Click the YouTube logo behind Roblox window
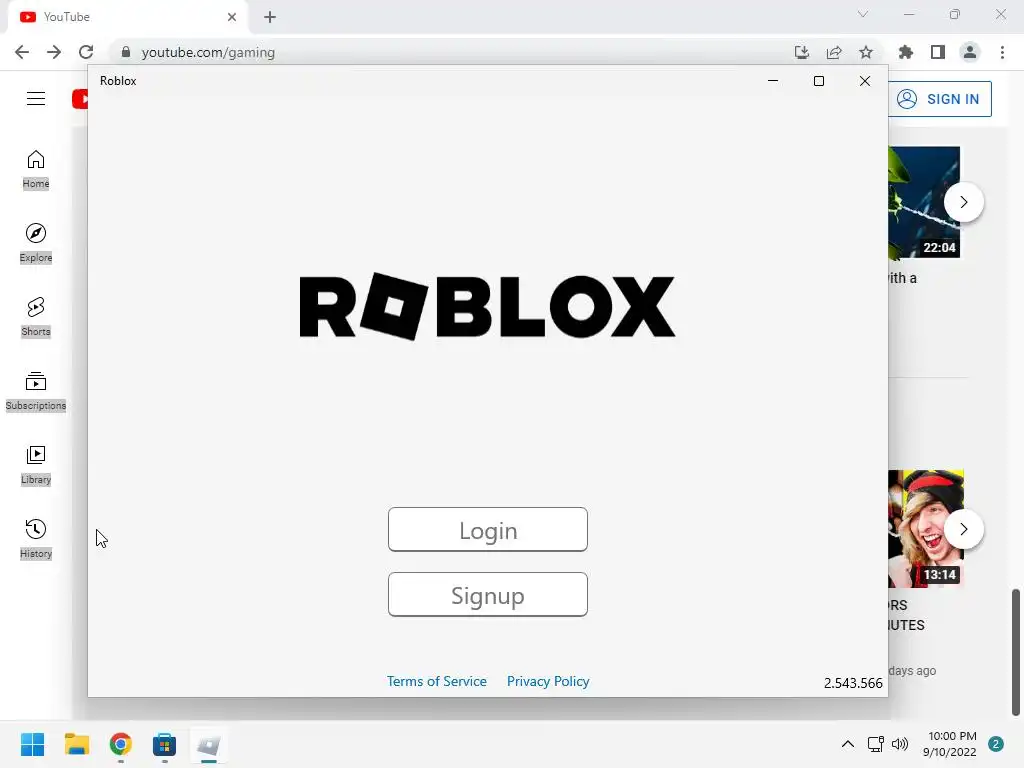This screenshot has height=768, width=1024. 80,99
